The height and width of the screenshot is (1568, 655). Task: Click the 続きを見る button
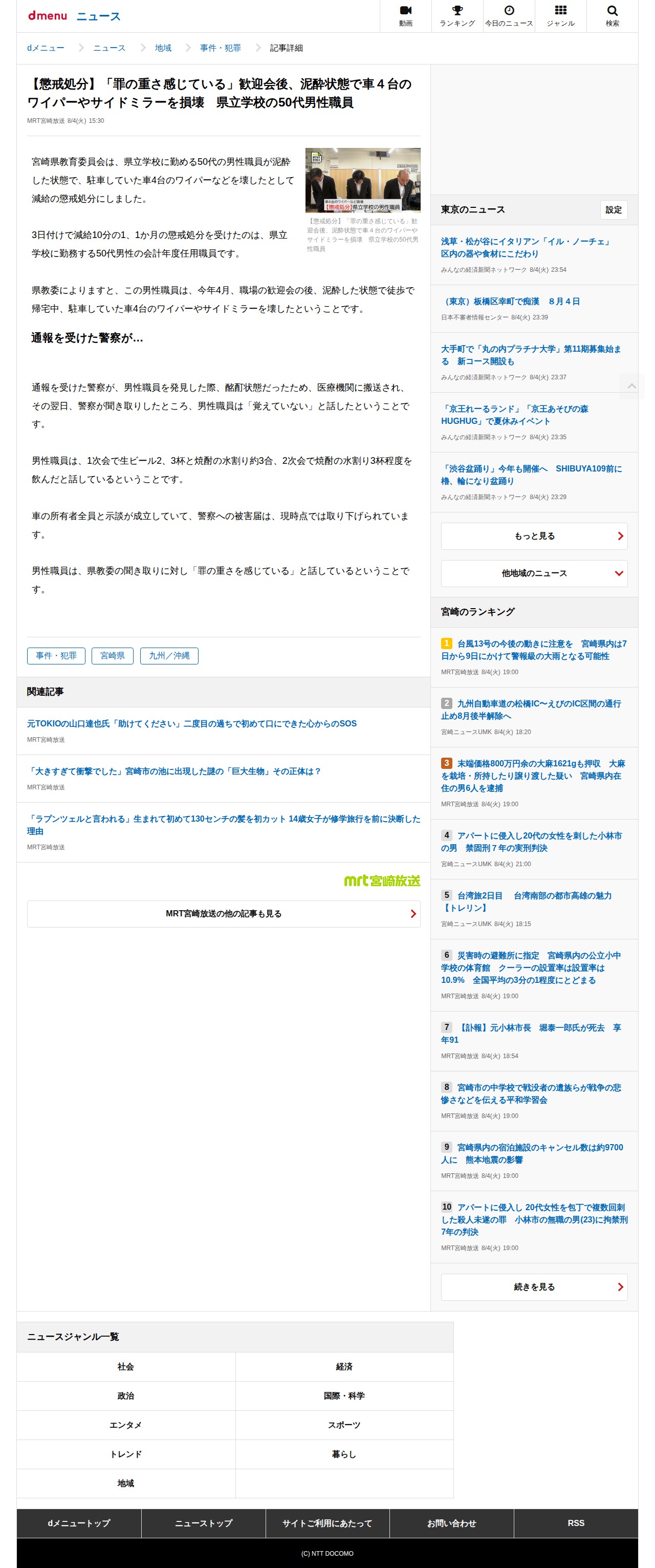click(534, 1287)
